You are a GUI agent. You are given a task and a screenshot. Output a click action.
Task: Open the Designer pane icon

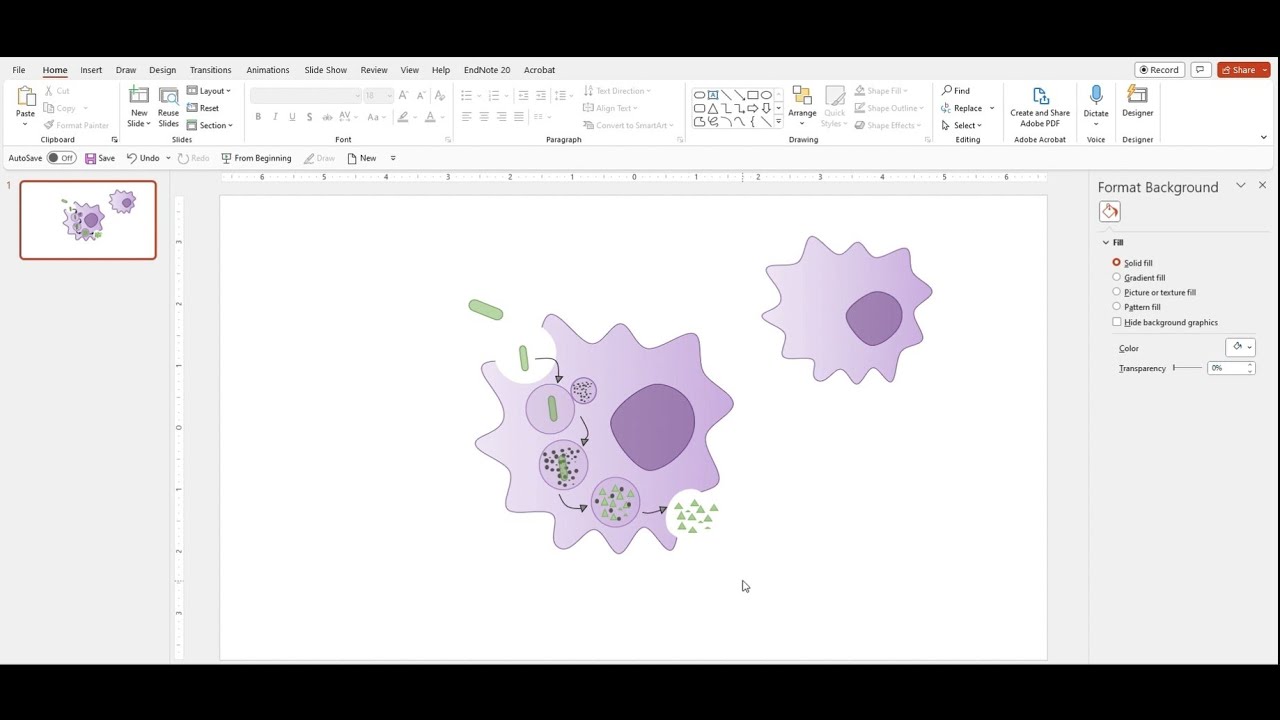click(1137, 95)
